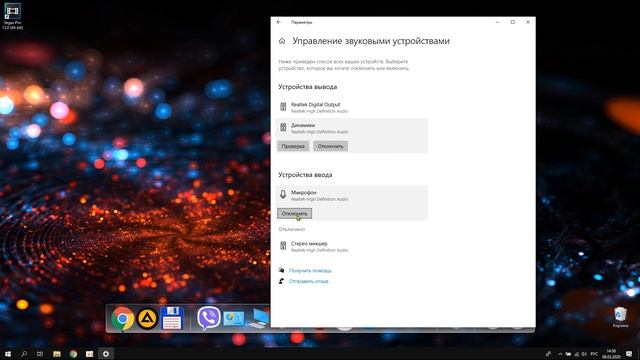Close the Параметры settings window
This screenshot has height=360, width=640.
(x=528, y=22)
